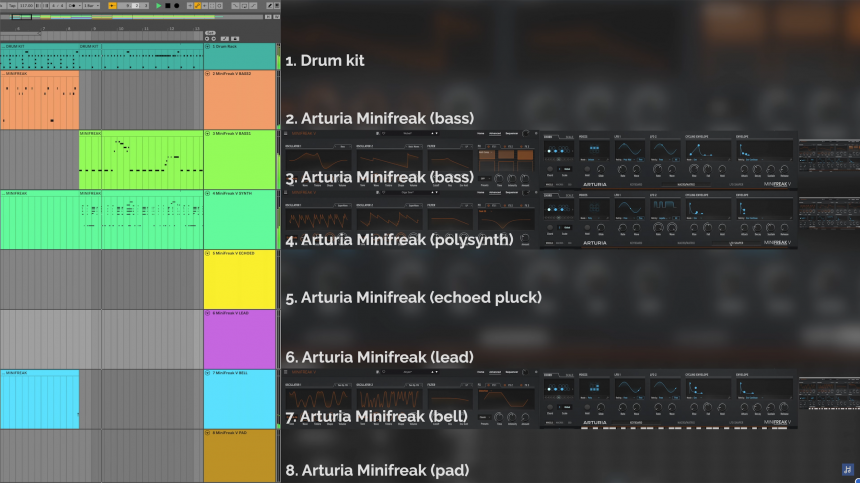Fold the 4 MiniFreak V SYNTH track
Image resolution: width=860 pixels, height=483 pixels.
[207, 193]
